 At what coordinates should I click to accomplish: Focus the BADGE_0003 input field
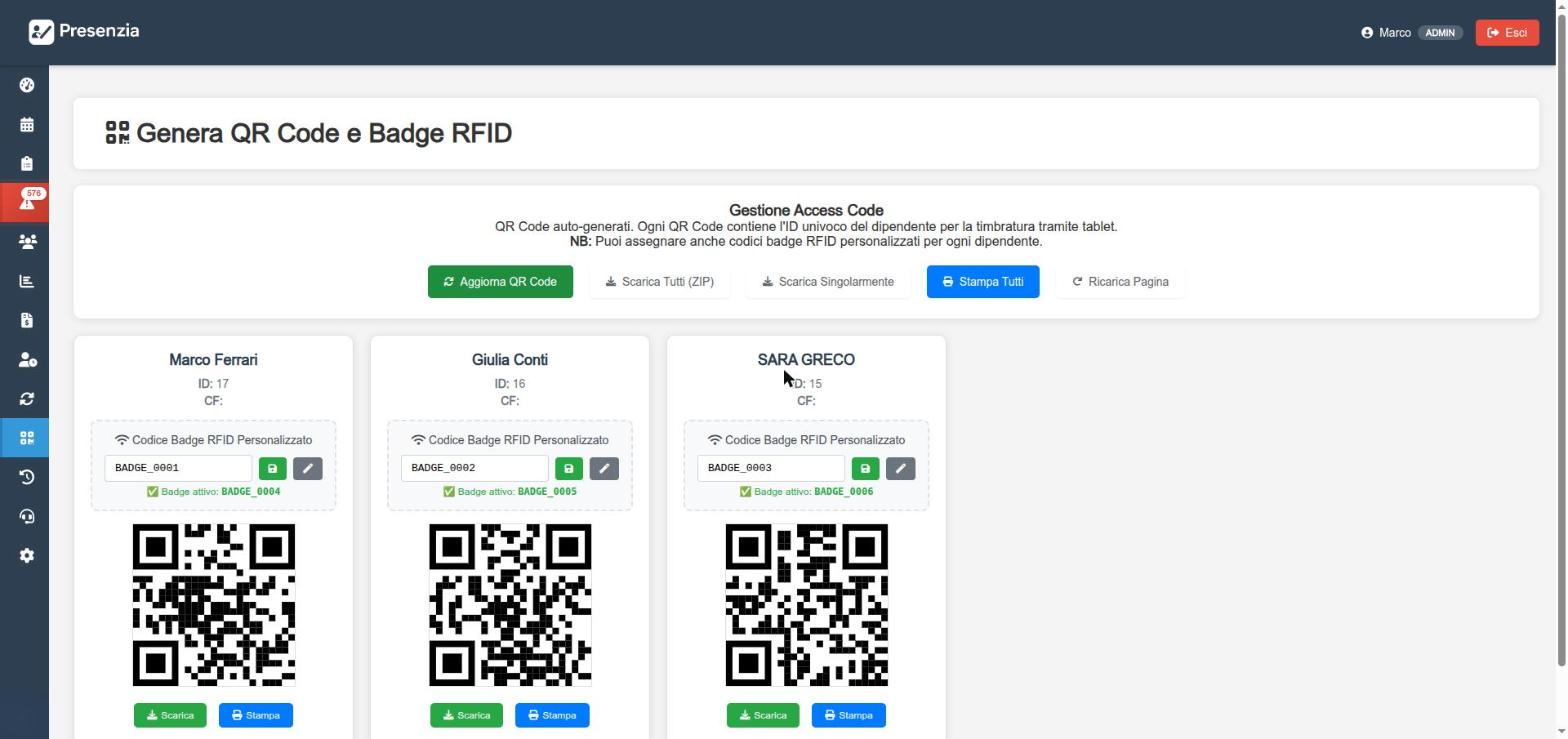[771, 468]
